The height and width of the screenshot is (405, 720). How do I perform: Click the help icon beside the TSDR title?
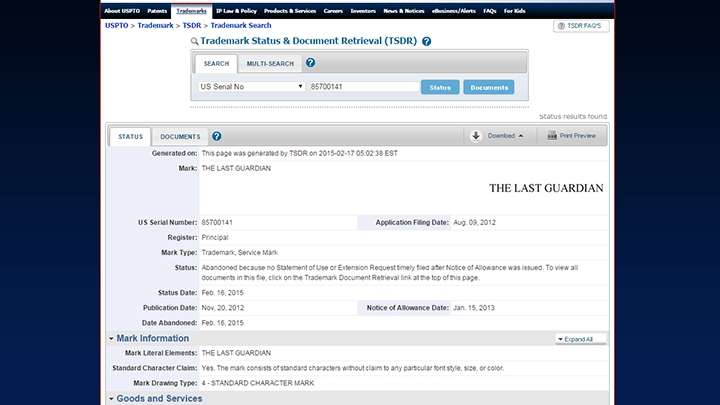point(427,42)
